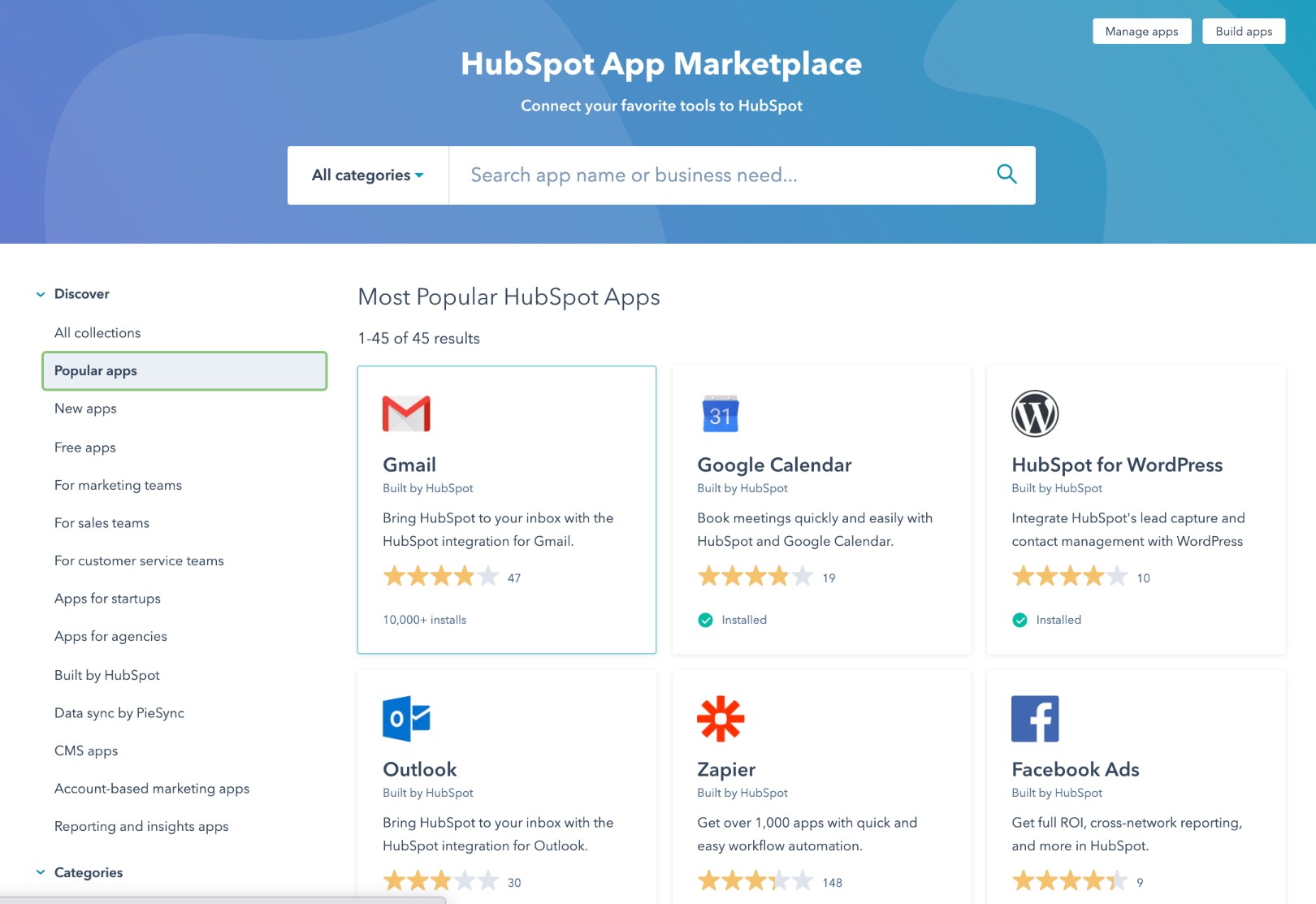Select CMS apps in sidebar
The height and width of the screenshot is (904, 1316).
coord(86,750)
